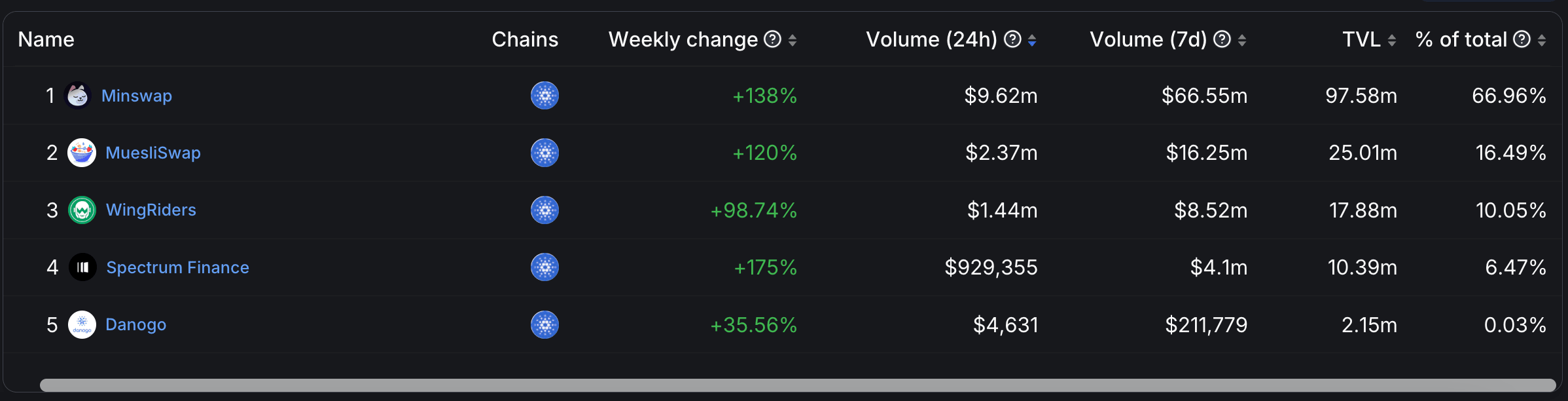Sort table by Volume (7d) arrows
This screenshot has height=401, width=1568.
tap(1242, 40)
